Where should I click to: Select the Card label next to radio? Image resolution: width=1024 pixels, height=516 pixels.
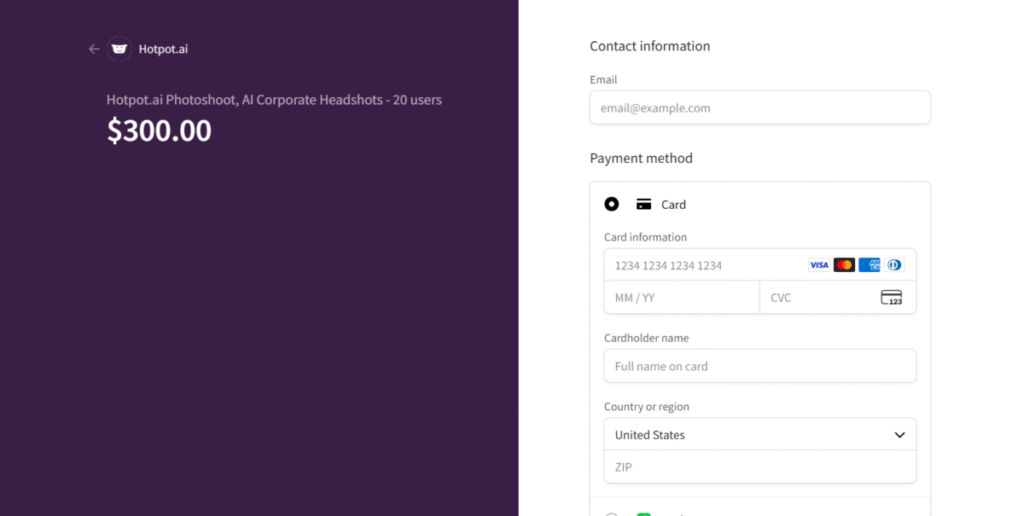(673, 205)
